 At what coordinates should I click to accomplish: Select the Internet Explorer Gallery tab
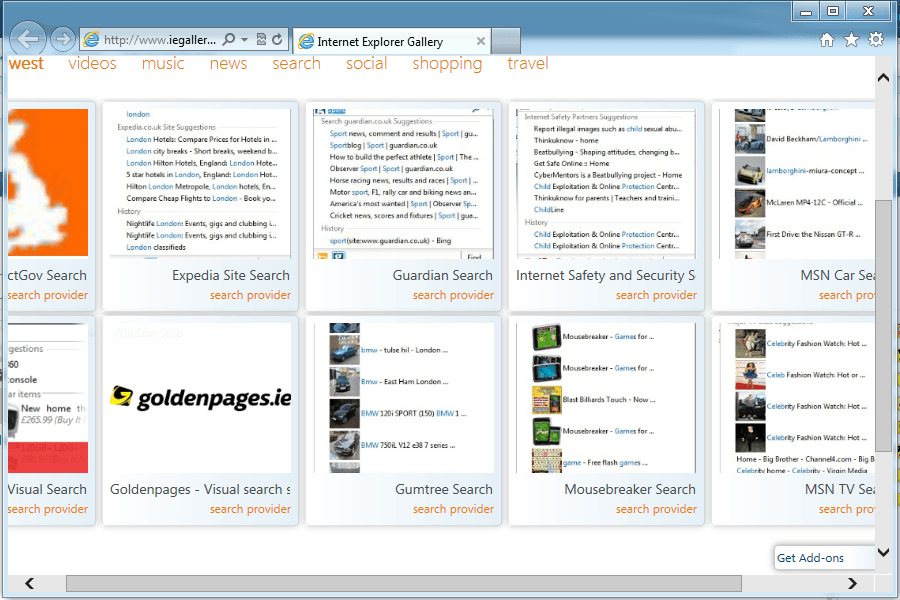[x=391, y=41]
